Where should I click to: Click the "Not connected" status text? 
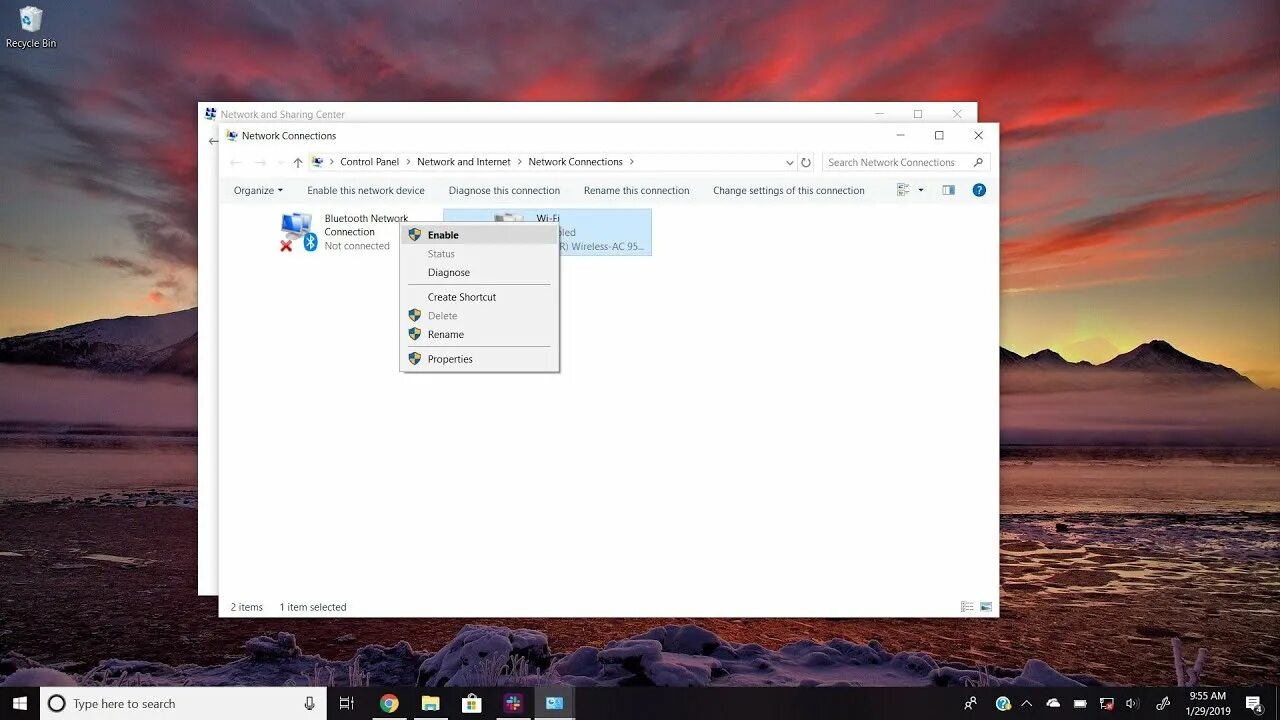[357, 246]
